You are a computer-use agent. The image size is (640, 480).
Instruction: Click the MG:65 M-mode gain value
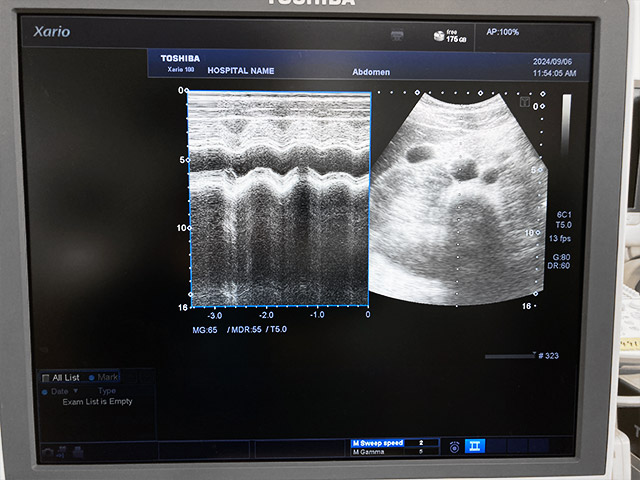205,330
